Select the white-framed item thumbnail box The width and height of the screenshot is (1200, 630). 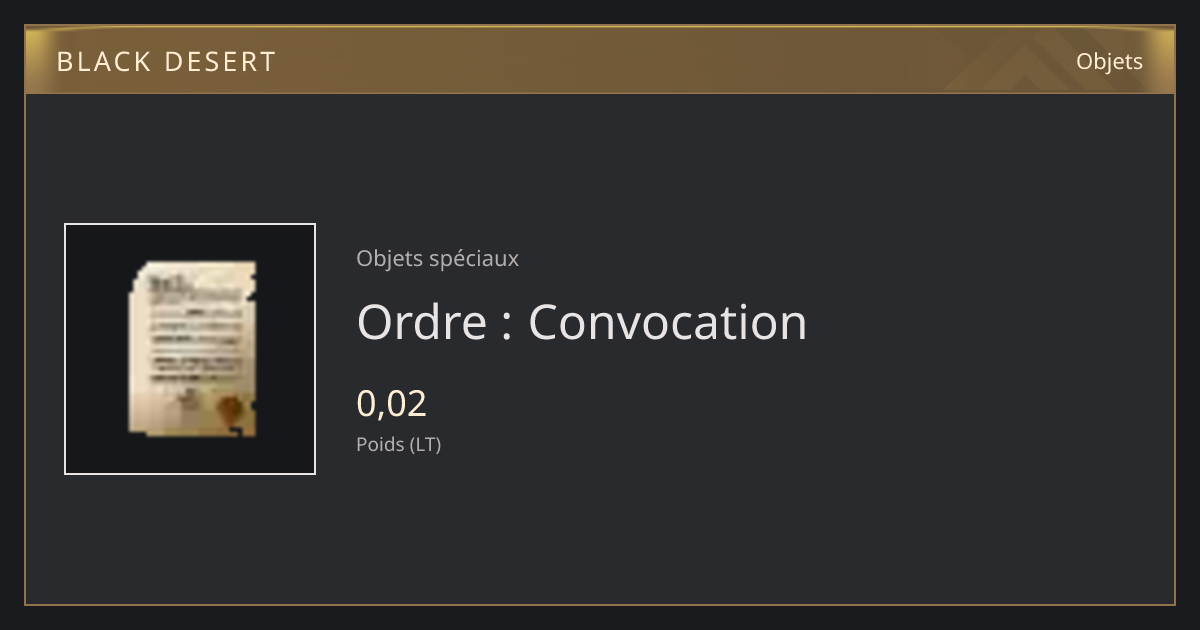(x=190, y=349)
